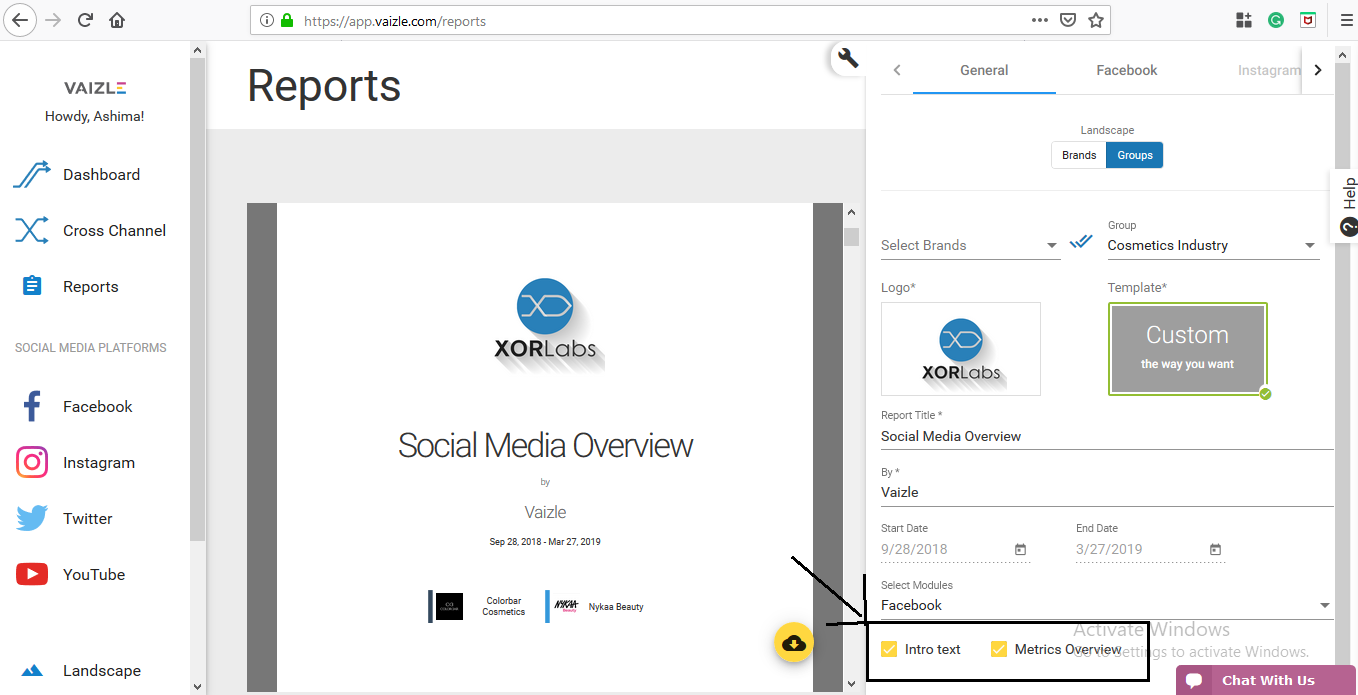The height and width of the screenshot is (695, 1358).
Task: Toggle the Intro text checkbox
Action: coord(889,649)
